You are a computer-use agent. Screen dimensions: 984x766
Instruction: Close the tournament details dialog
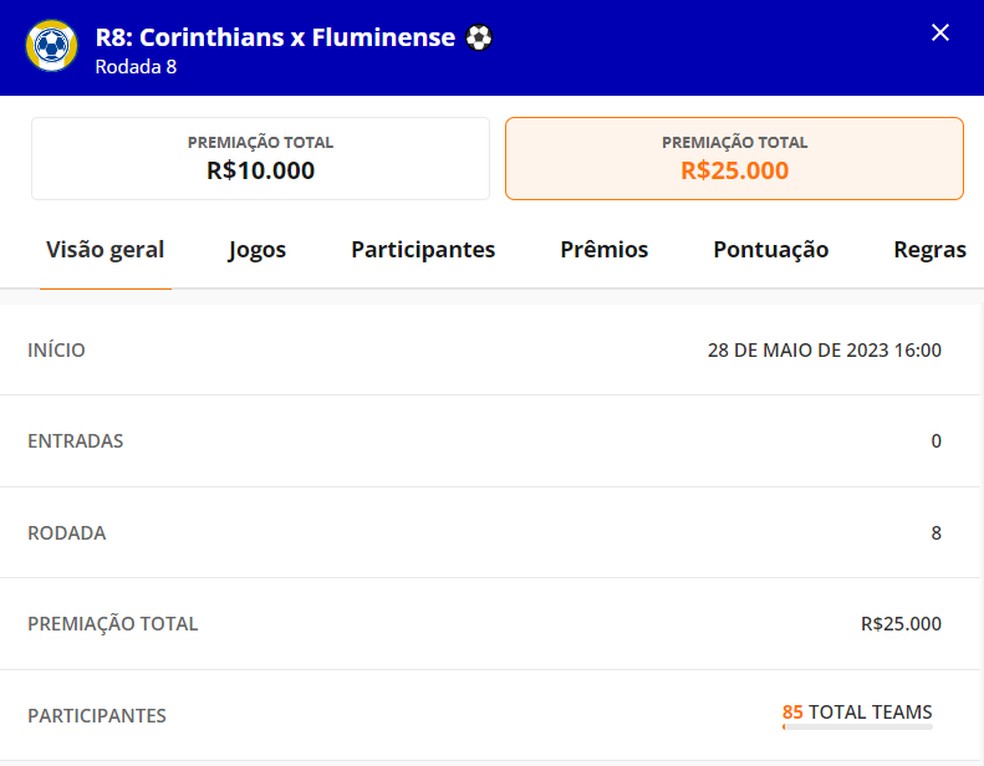[x=939, y=32]
